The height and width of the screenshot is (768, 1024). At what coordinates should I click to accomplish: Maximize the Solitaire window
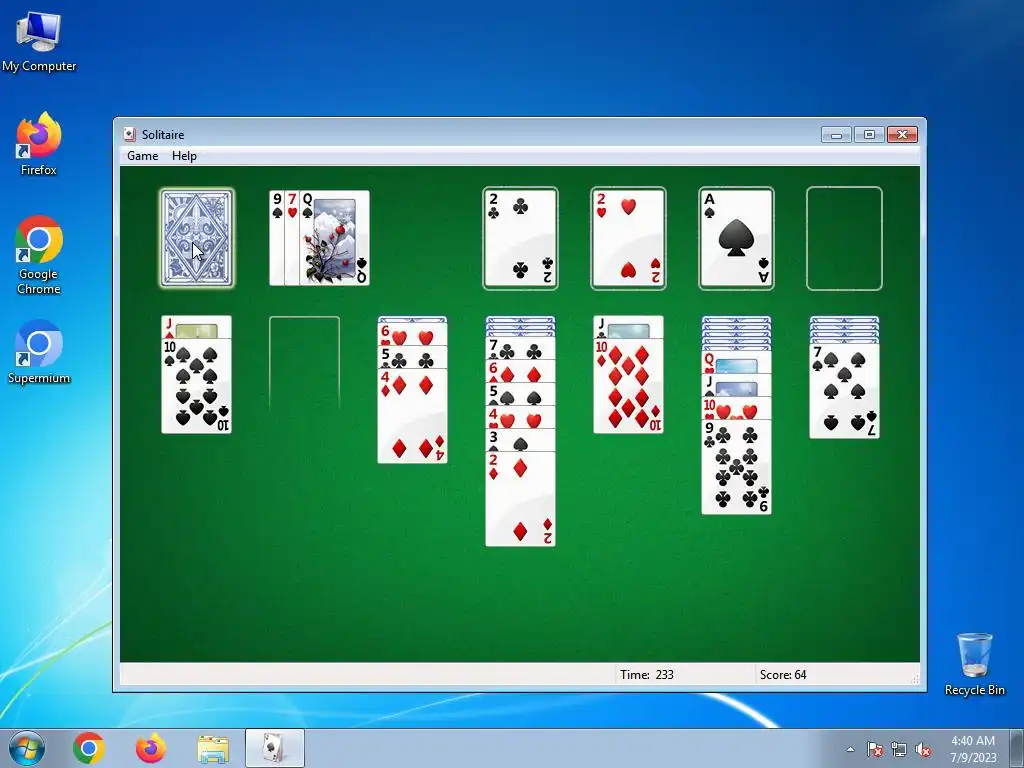tap(869, 135)
